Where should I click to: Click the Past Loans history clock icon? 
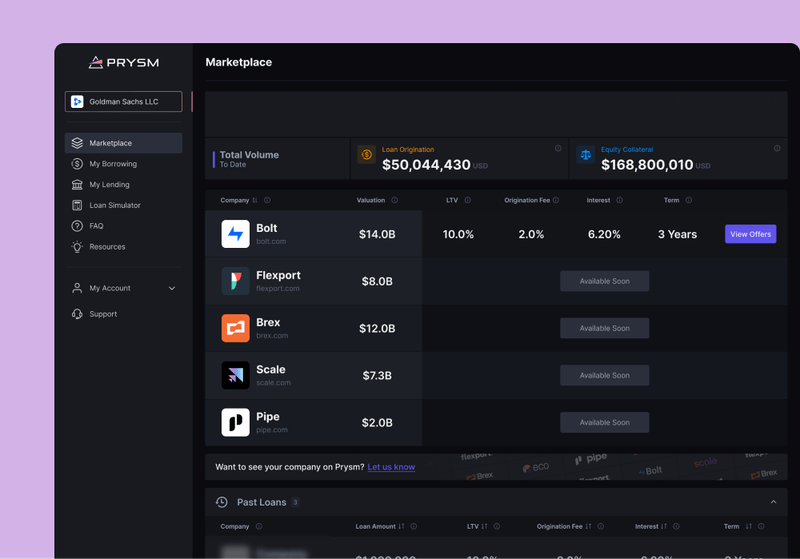pyautogui.click(x=222, y=502)
